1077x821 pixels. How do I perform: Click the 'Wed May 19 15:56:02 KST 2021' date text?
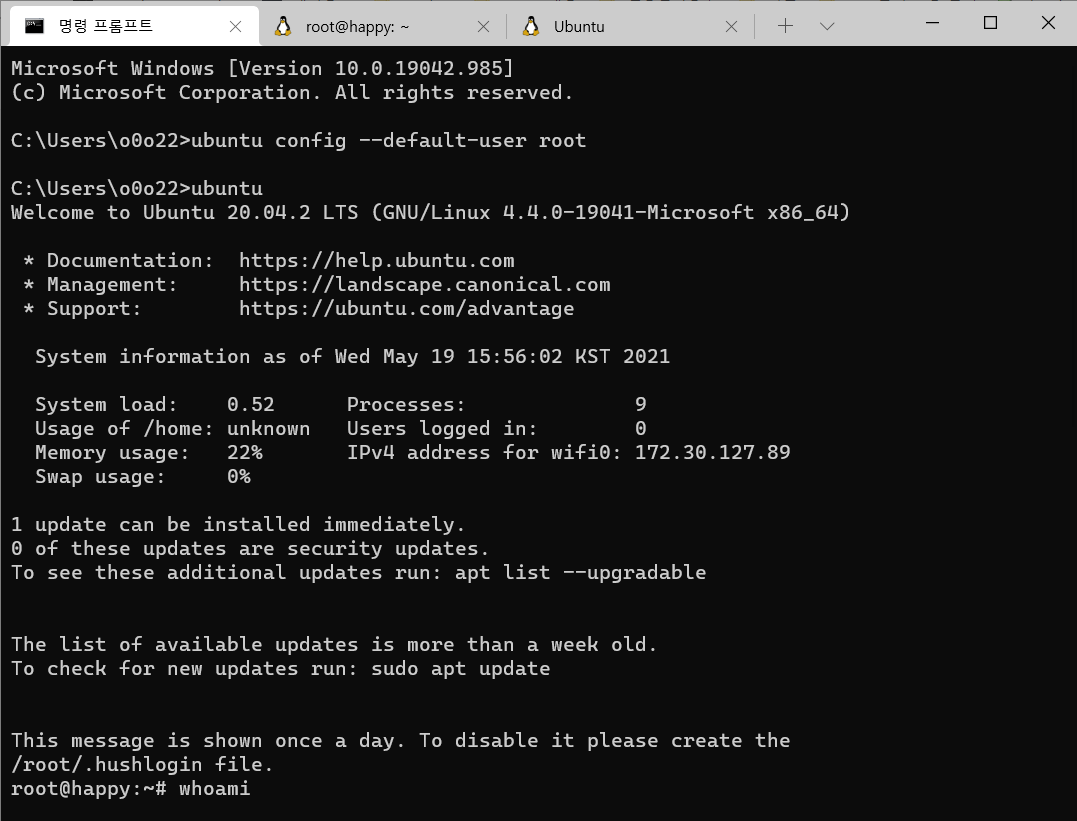click(502, 357)
